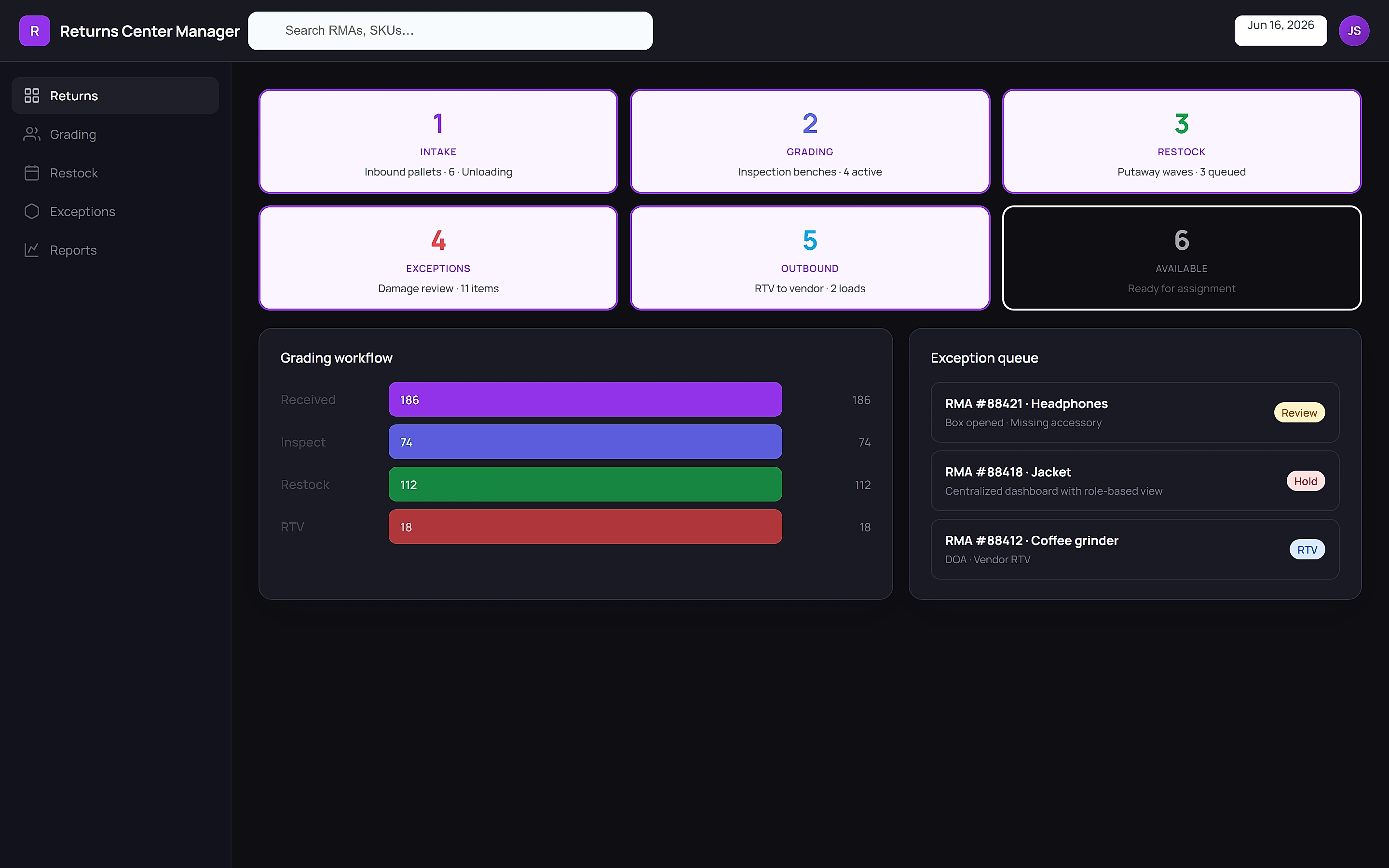The height and width of the screenshot is (868, 1389).
Task: Click the Restock row label in Grading workflow
Action: (305, 485)
